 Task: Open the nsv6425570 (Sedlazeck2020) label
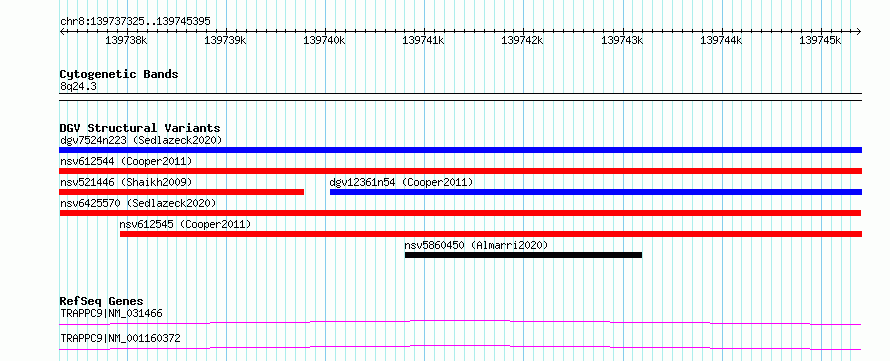pos(138,203)
